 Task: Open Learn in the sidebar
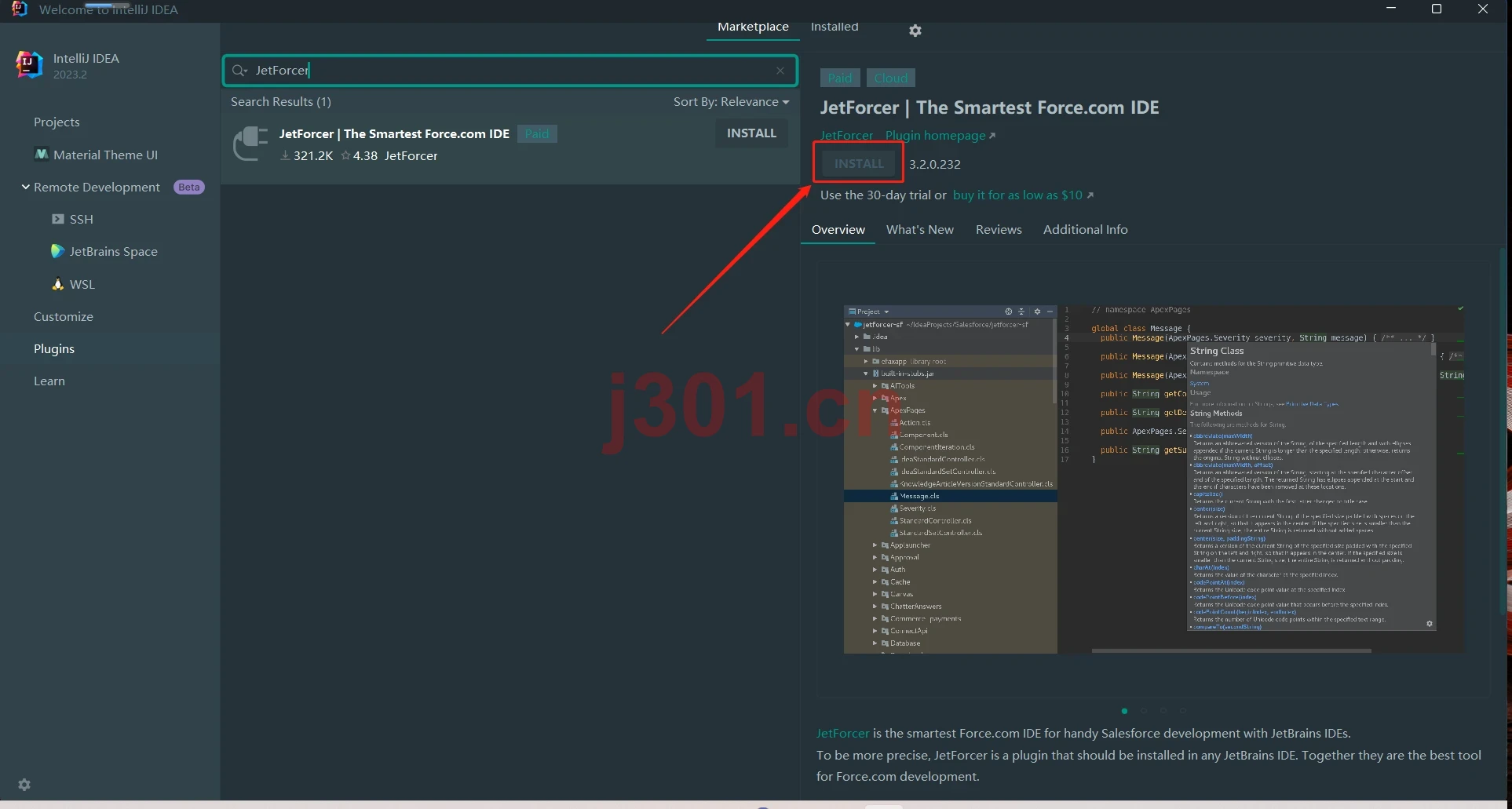(49, 381)
